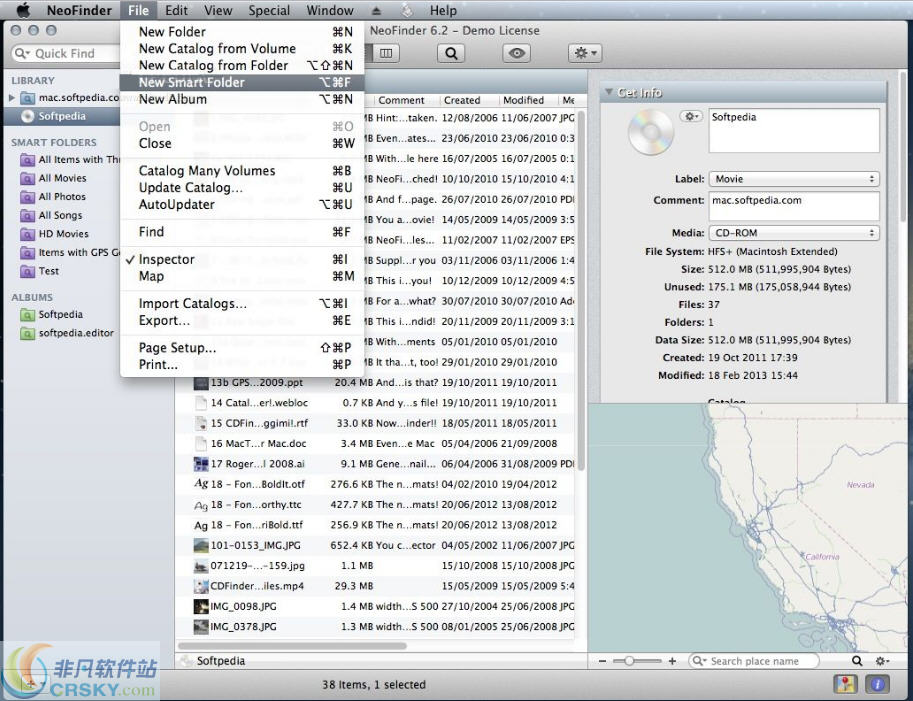This screenshot has width=913, height=701.
Task: Select the All Photos smart folder
Action: coord(62,197)
